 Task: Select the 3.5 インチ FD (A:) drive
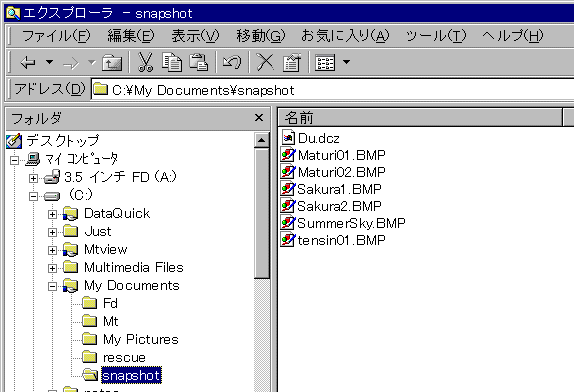[x=120, y=177]
